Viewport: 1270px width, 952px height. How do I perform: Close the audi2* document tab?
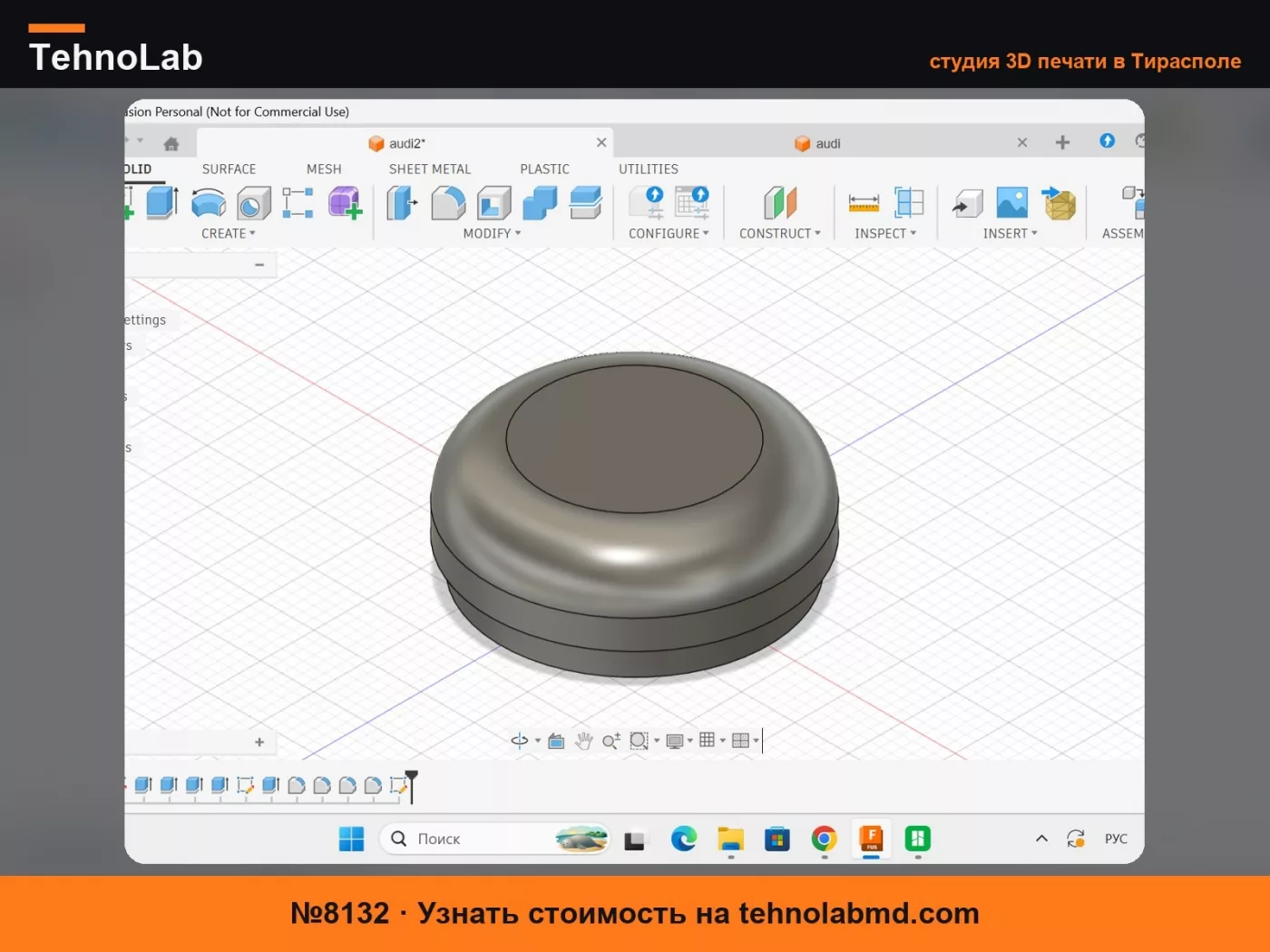coord(601,142)
